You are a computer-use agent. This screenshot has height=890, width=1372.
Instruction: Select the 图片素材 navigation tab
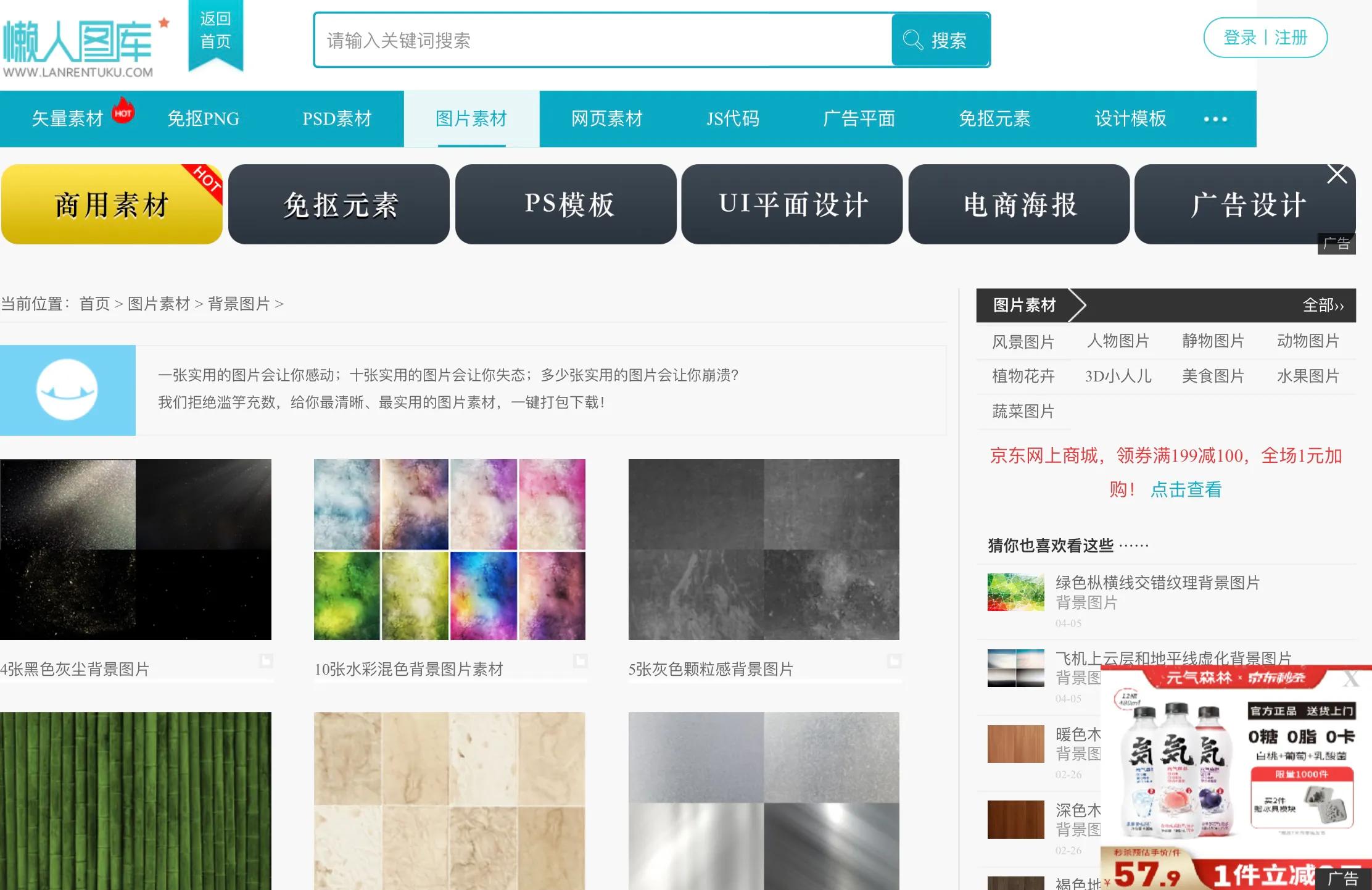pos(472,119)
